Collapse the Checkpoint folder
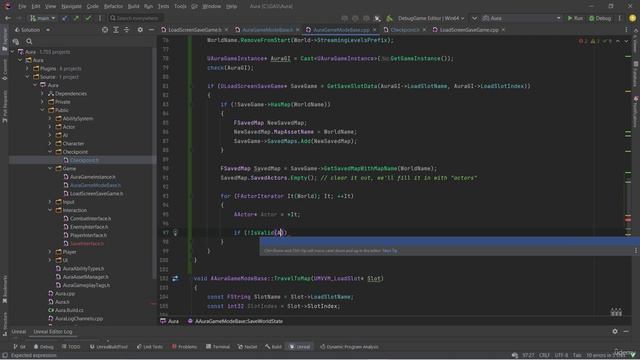 tap(50, 152)
